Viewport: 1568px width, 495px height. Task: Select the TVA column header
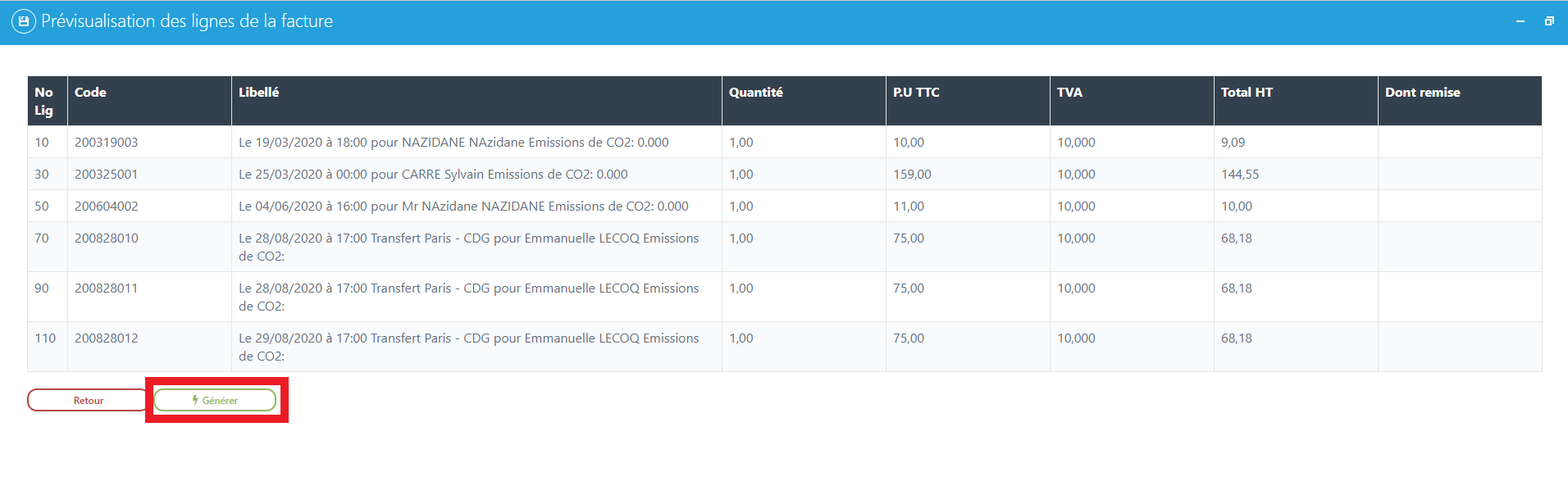(1069, 93)
